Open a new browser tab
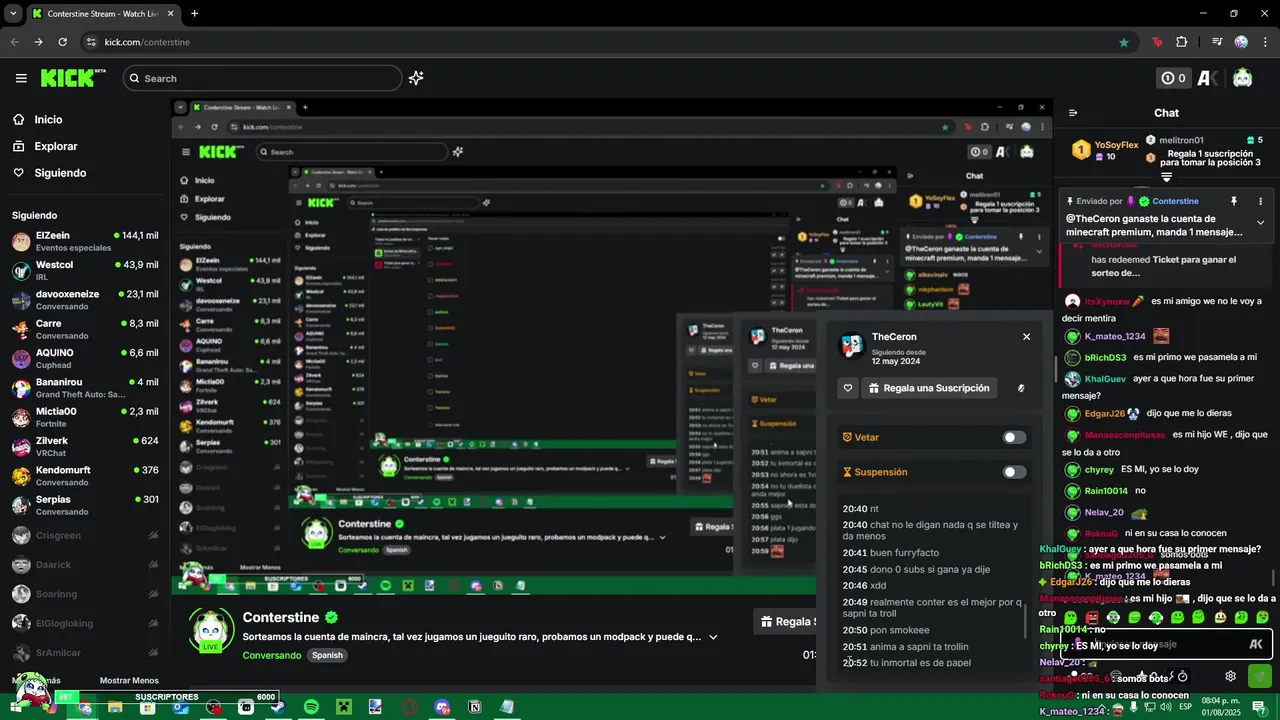1280x720 pixels. [194, 14]
